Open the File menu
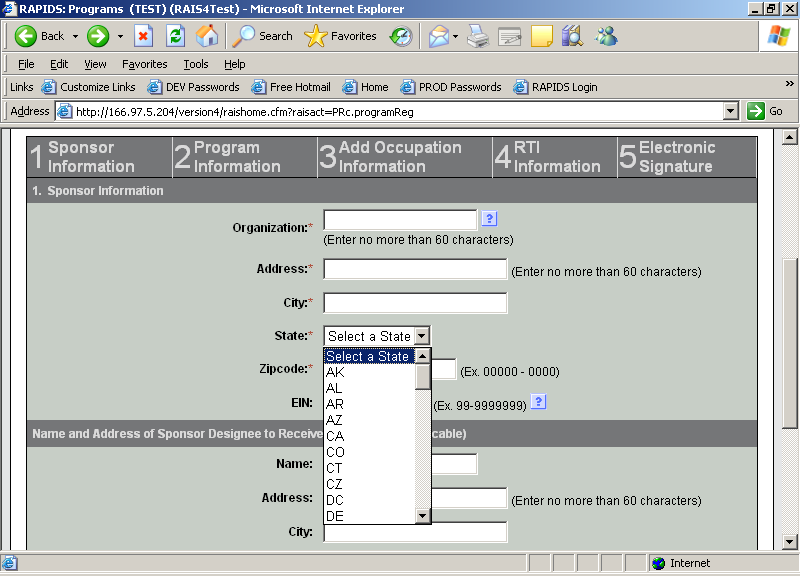Screen dimensions: 800x576 [x=26, y=64]
